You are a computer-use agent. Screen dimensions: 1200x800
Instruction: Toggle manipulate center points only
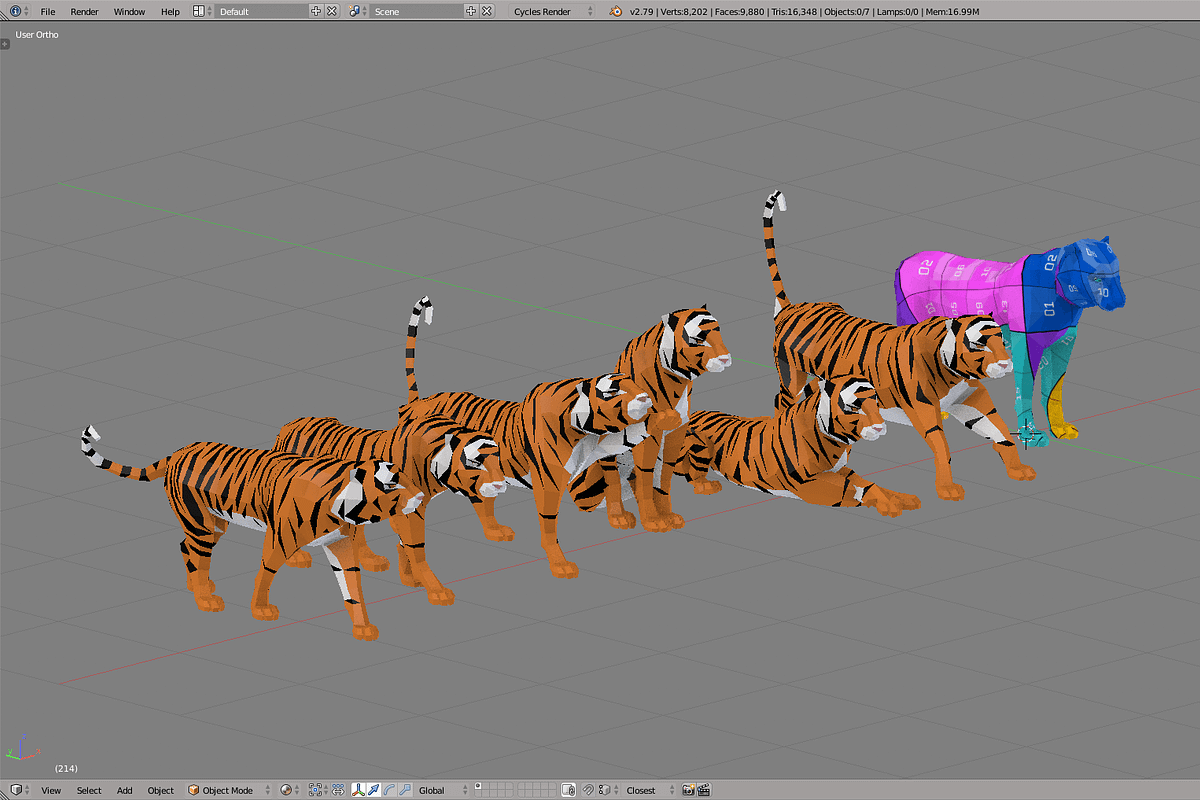337,790
